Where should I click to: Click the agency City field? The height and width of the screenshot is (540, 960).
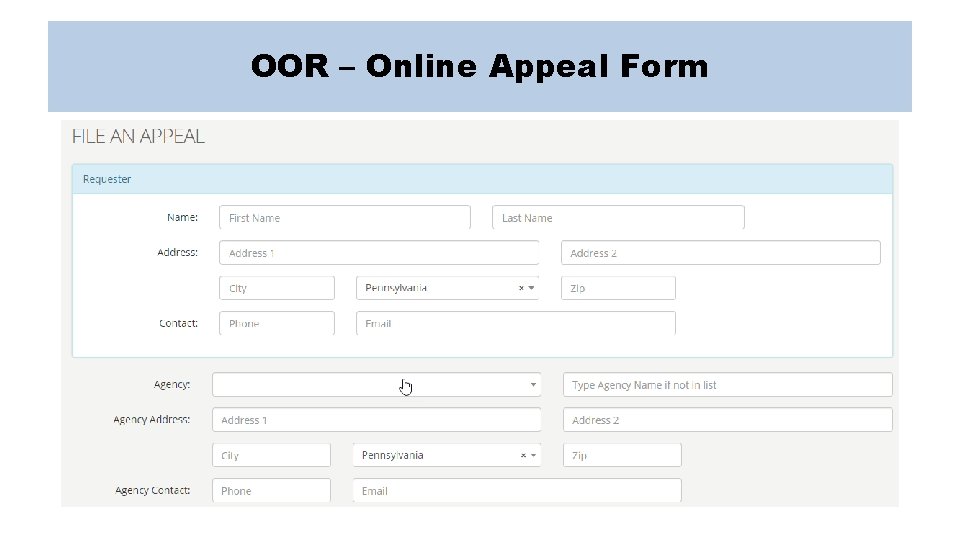(271, 455)
